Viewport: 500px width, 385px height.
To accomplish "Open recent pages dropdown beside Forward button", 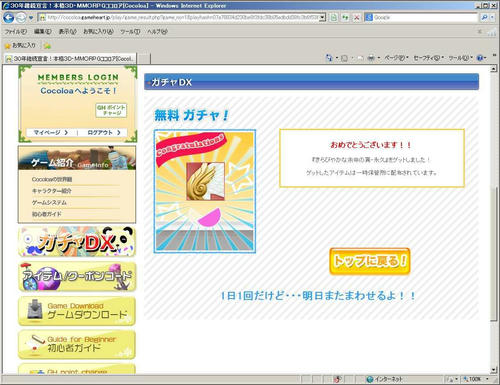I will 31,18.
